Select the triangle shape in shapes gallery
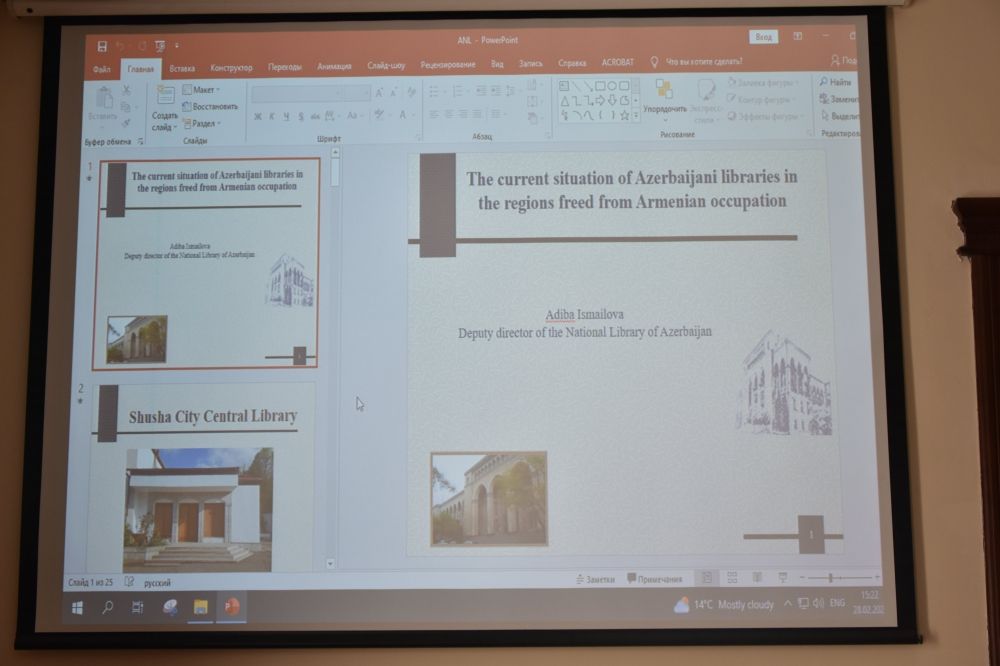The width and height of the screenshot is (1000, 666). (x=564, y=101)
